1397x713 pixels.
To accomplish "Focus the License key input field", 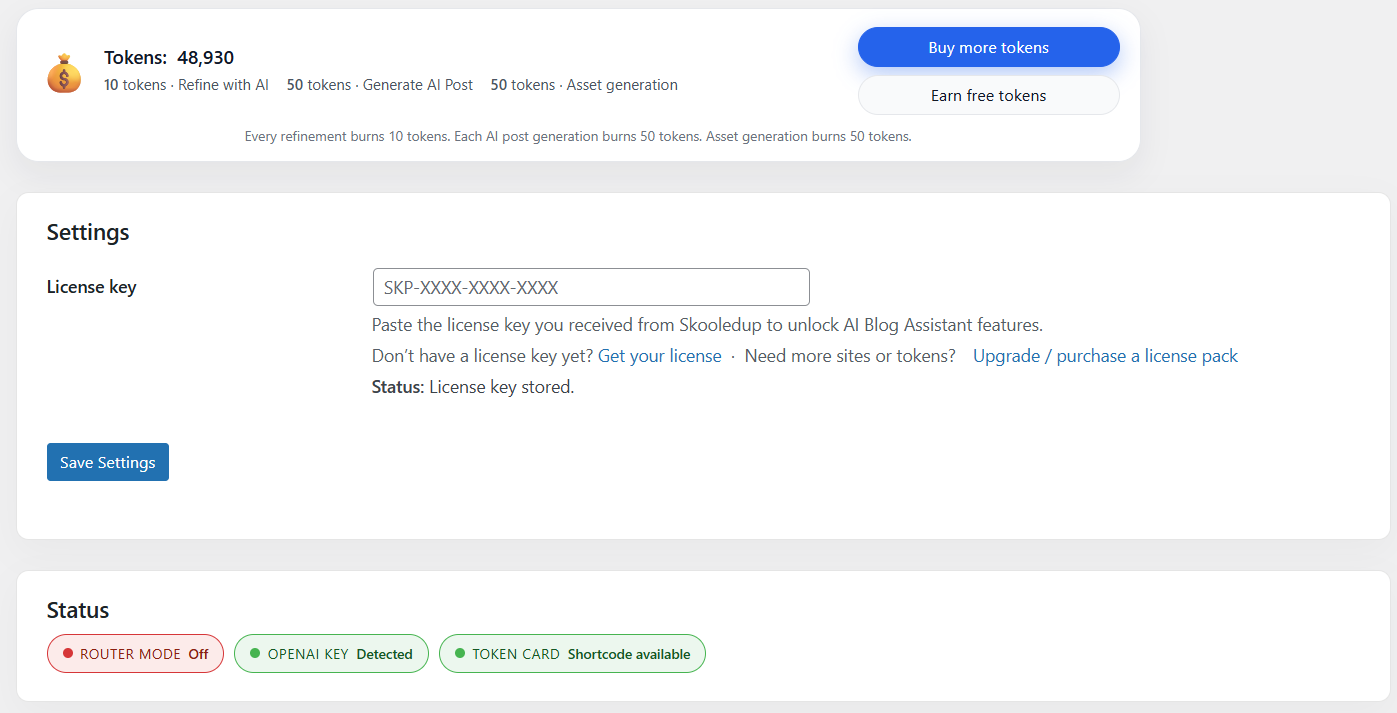I will (590, 287).
